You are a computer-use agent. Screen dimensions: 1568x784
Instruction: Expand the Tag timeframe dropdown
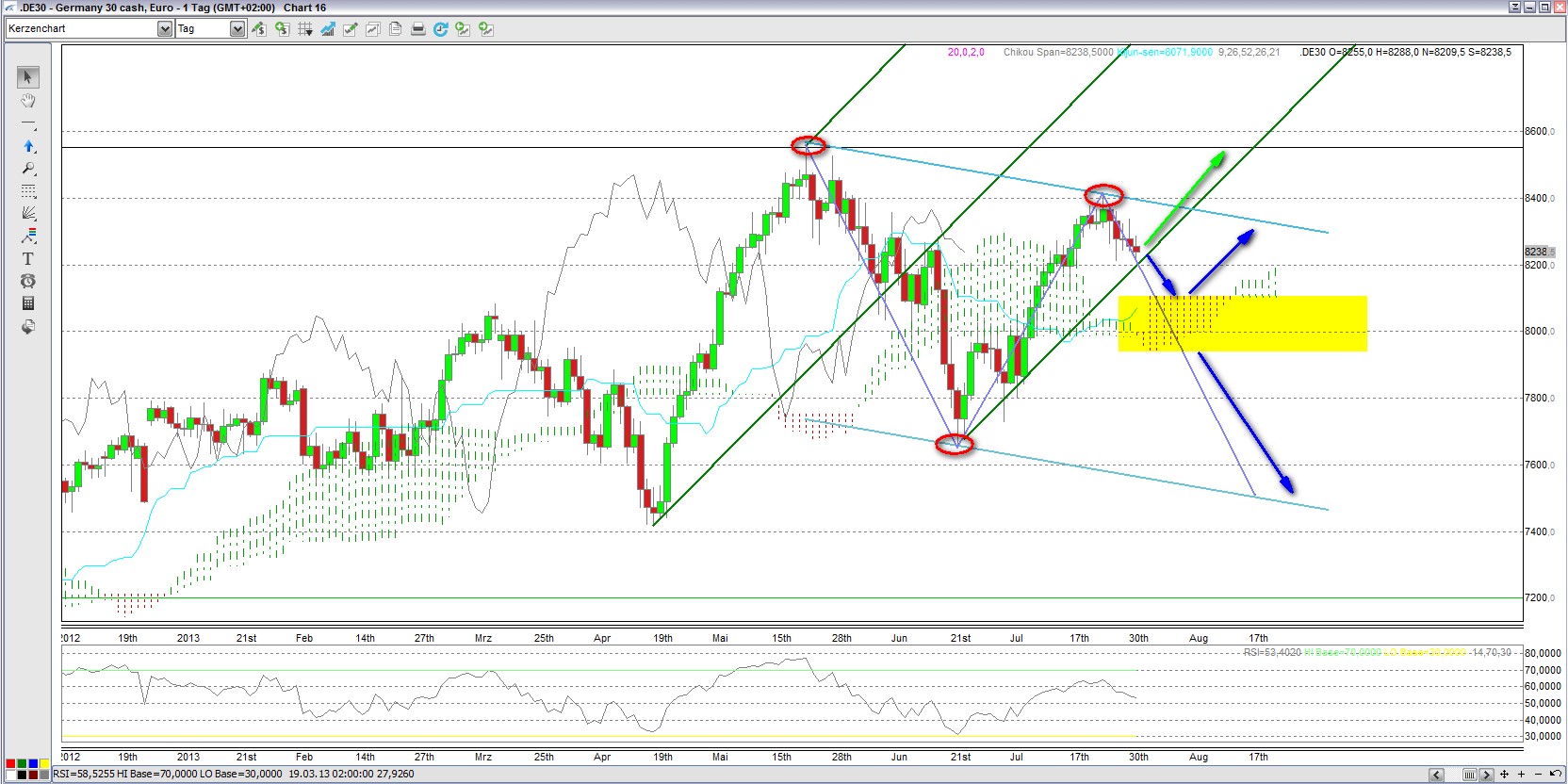coord(237,29)
